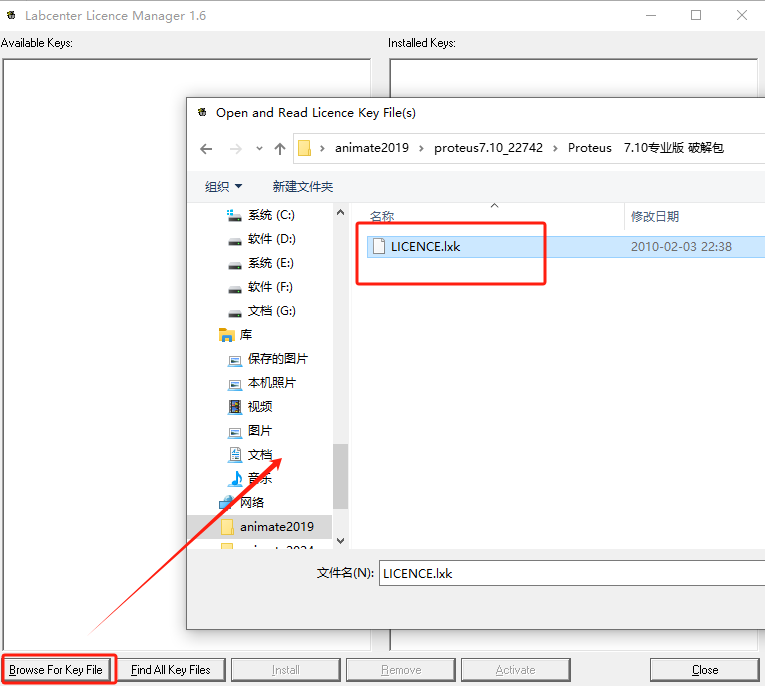Open the 视频 library
The width and height of the screenshot is (765, 686).
(260, 406)
